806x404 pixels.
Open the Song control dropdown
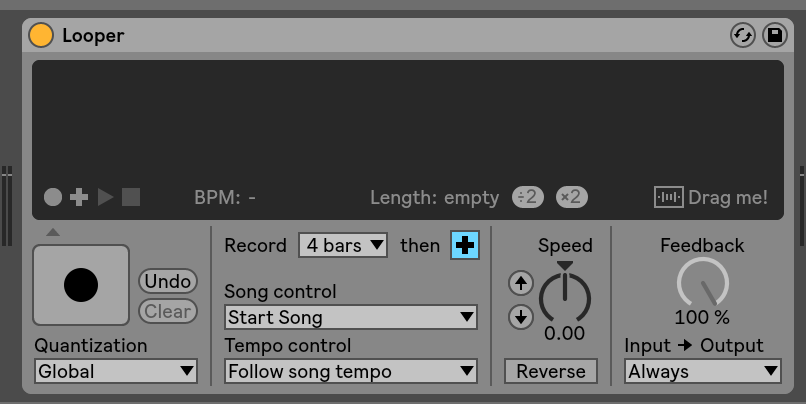point(350,317)
